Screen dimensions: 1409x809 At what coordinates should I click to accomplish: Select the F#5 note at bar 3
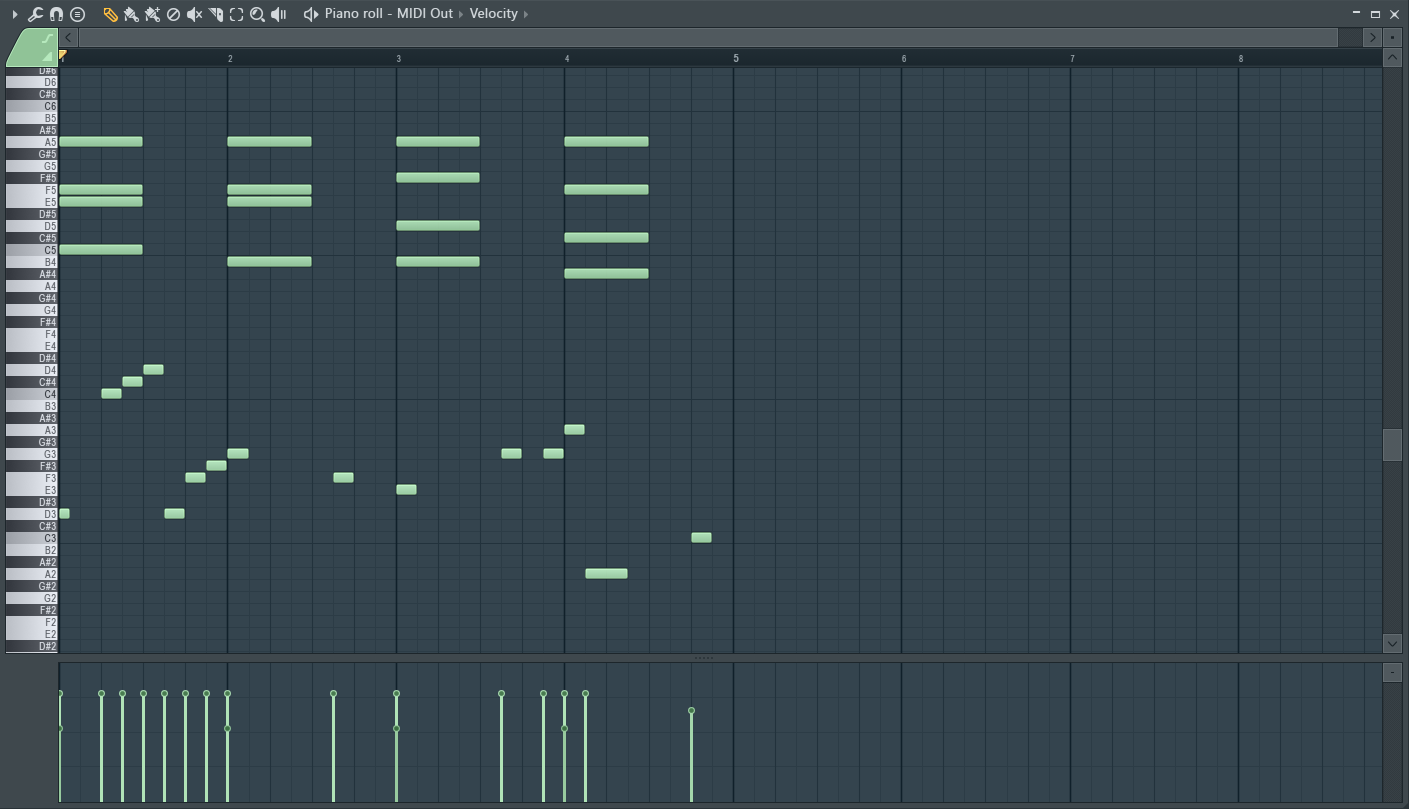[438, 178]
